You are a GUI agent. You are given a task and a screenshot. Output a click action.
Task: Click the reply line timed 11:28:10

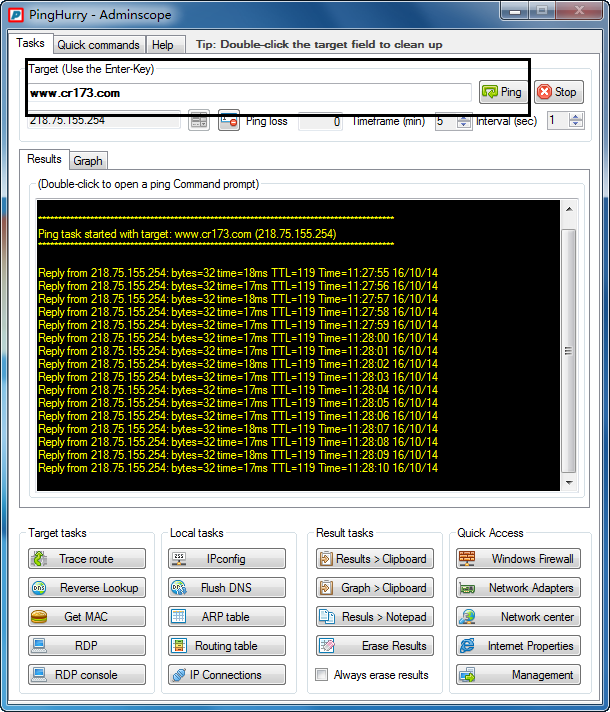(x=238, y=468)
